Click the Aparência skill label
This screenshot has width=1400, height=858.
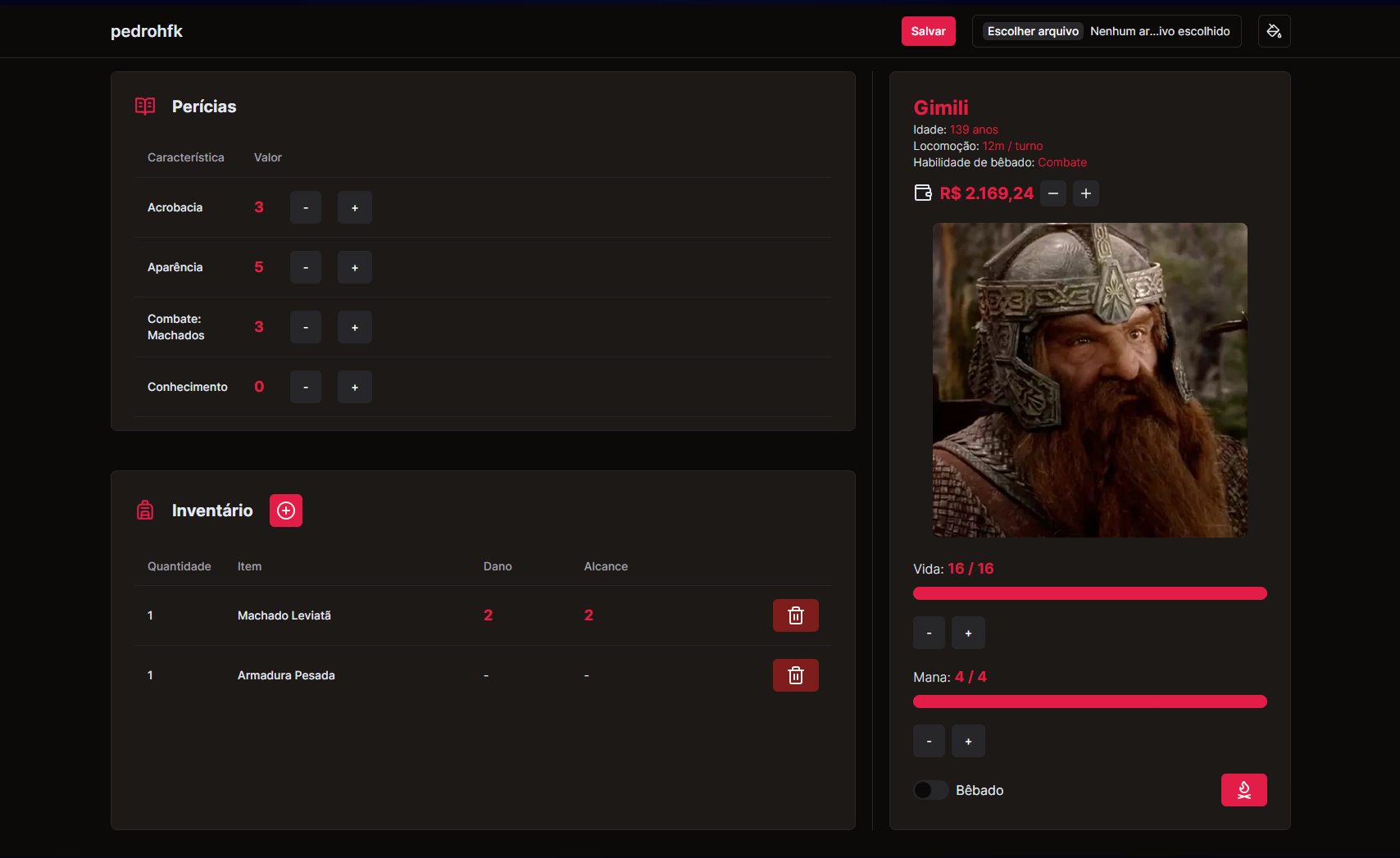[175, 267]
